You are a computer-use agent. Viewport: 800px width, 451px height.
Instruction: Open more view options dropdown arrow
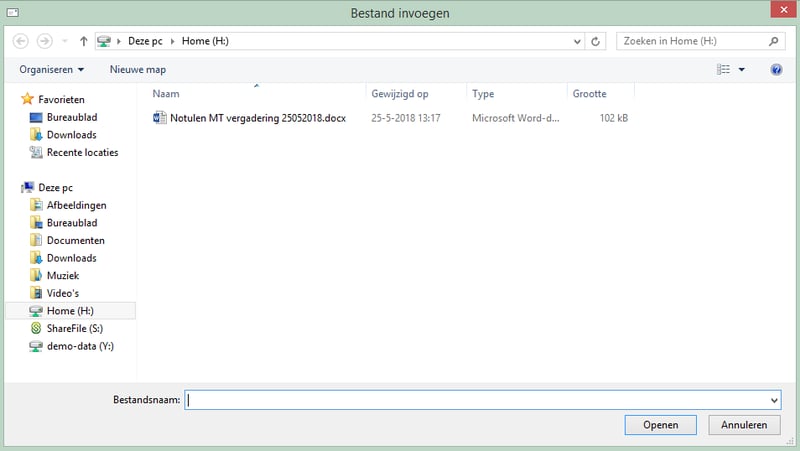click(x=742, y=69)
